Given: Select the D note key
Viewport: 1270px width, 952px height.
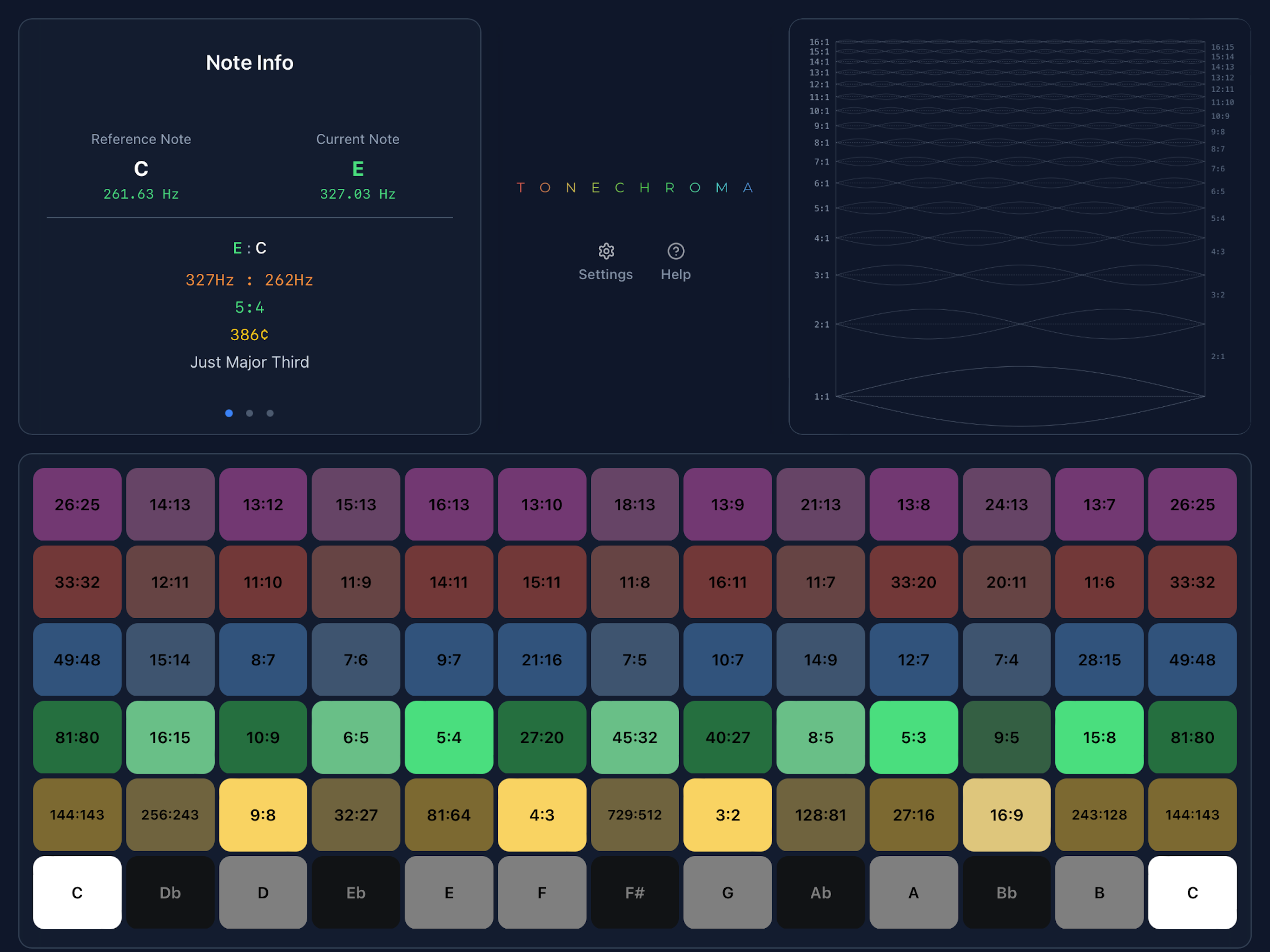Looking at the screenshot, I should pos(263,892).
